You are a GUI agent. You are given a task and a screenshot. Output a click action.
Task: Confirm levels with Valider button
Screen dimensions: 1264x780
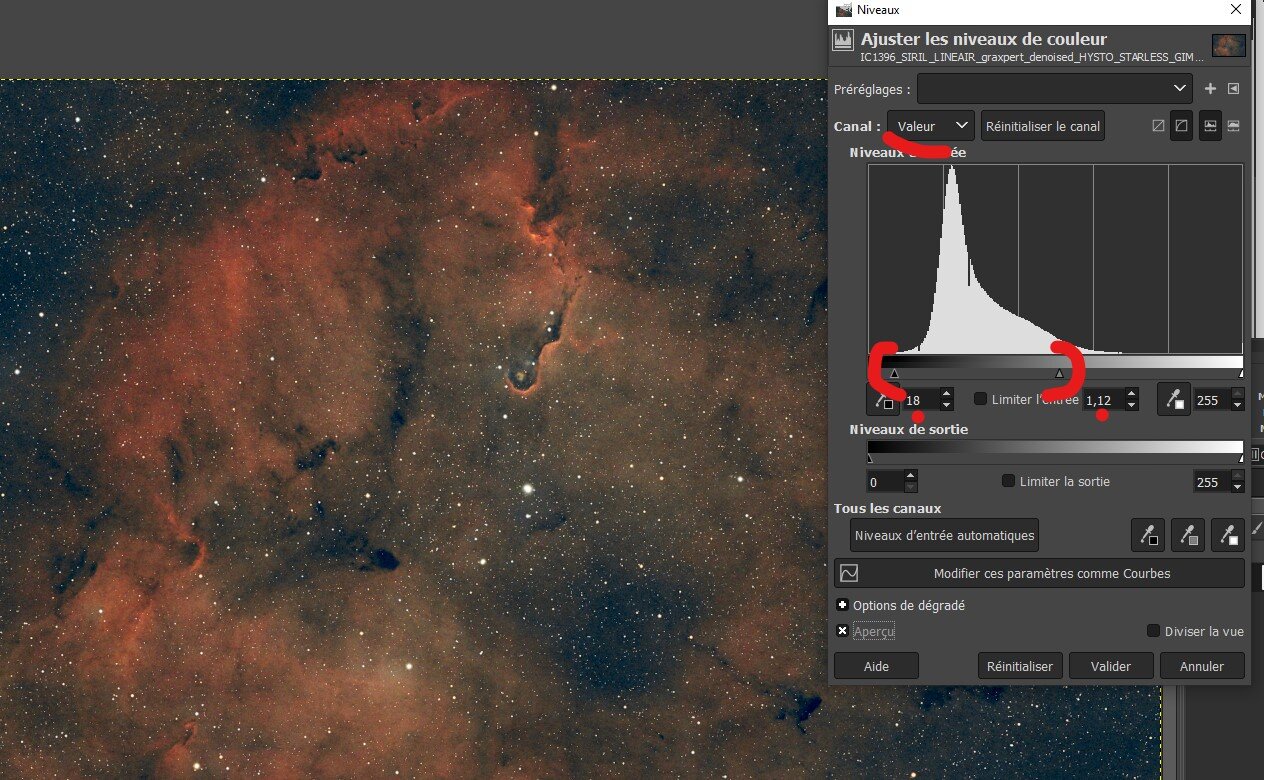coord(1111,666)
